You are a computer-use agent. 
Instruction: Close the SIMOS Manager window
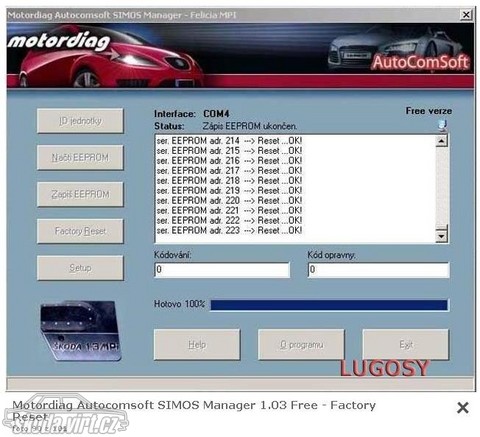click(466, 15)
